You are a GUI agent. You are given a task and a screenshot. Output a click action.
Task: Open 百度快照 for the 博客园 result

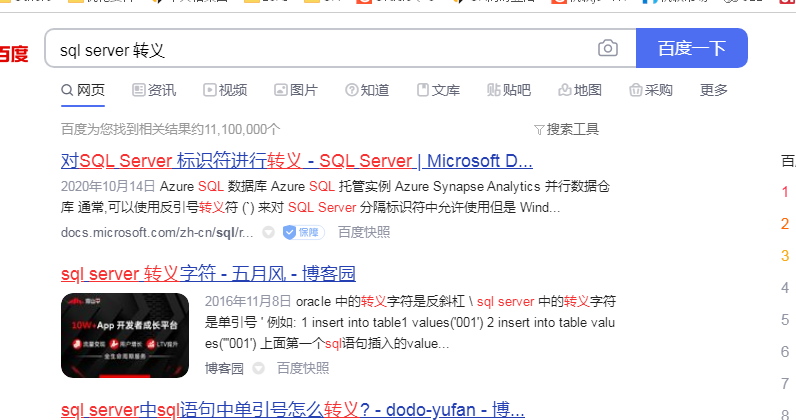coord(303,368)
